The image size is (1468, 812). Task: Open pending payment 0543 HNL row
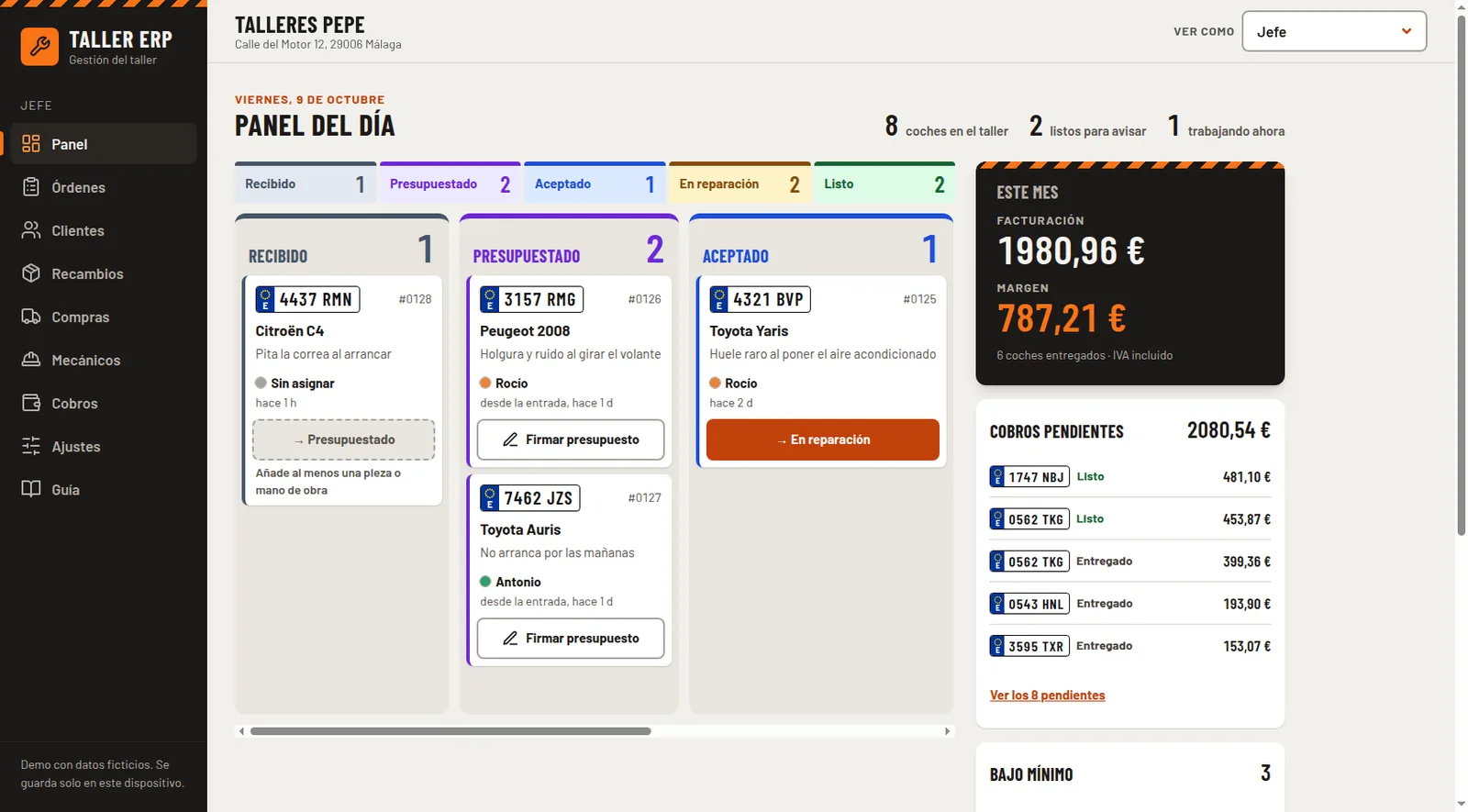(x=1130, y=604)
